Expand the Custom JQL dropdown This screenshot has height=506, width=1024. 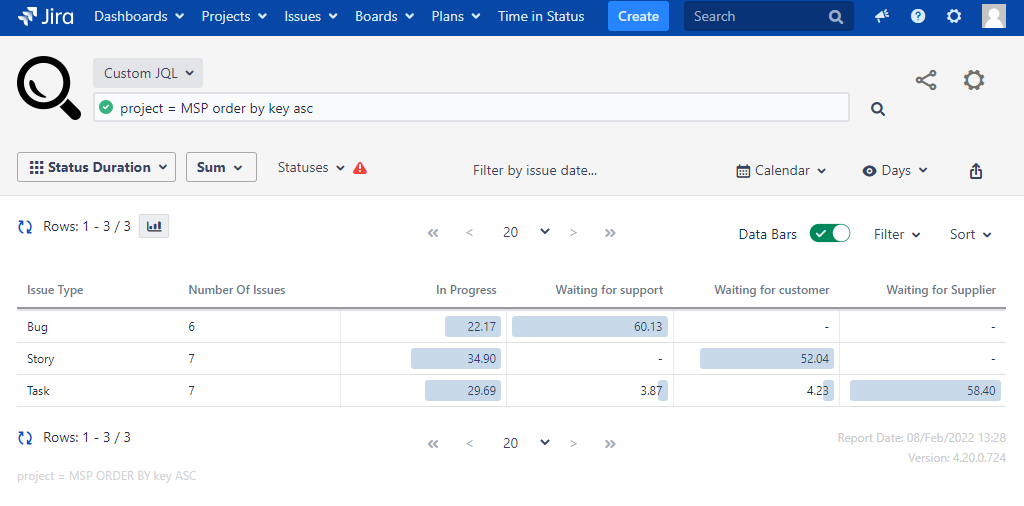148,73
